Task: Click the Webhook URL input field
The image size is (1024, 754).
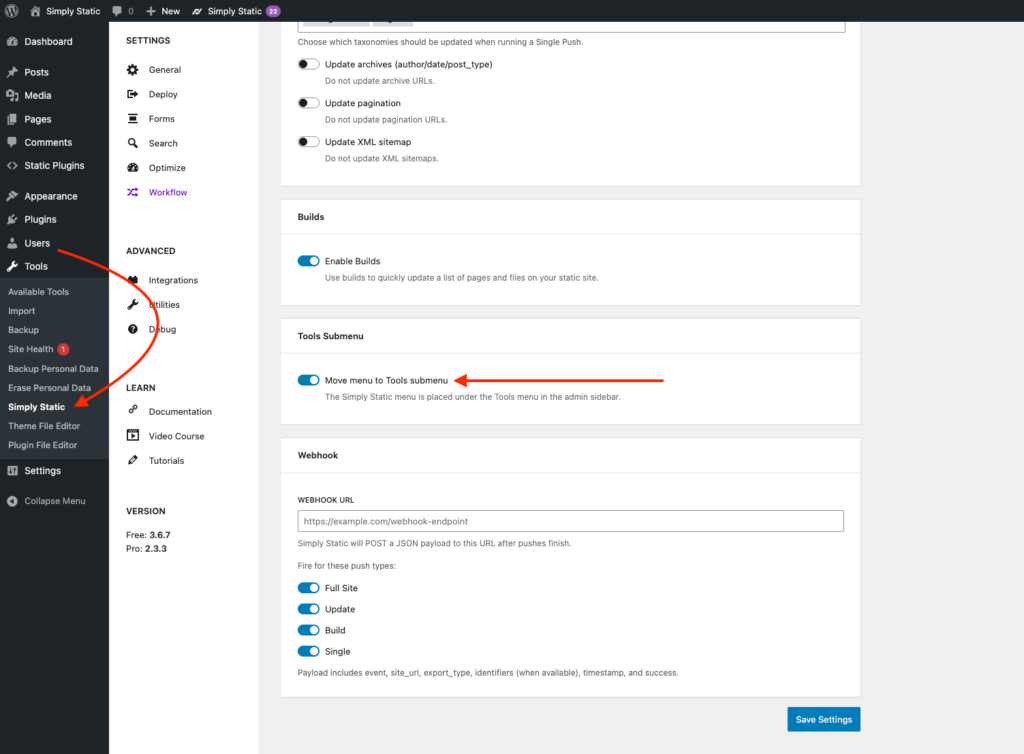Action: [x=570, y=521]
